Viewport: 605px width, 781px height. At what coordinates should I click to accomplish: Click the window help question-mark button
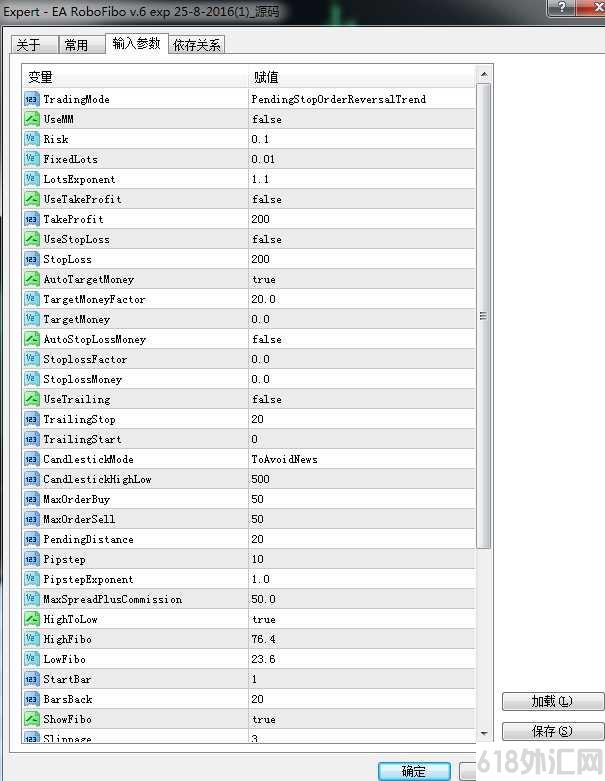coord(561,7)
